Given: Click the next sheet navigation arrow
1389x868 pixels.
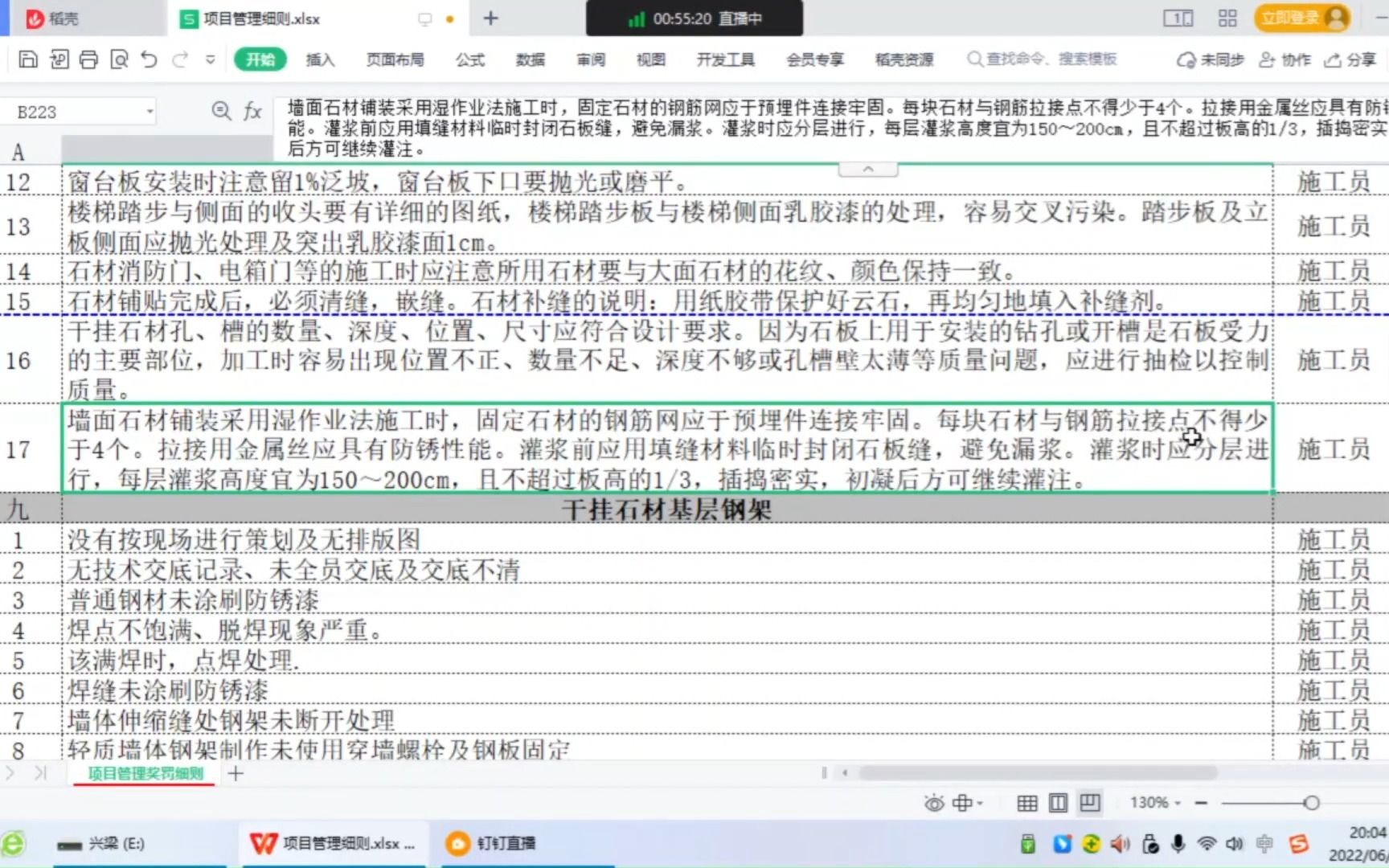Looking at the screenshot, I should [10, 773].
